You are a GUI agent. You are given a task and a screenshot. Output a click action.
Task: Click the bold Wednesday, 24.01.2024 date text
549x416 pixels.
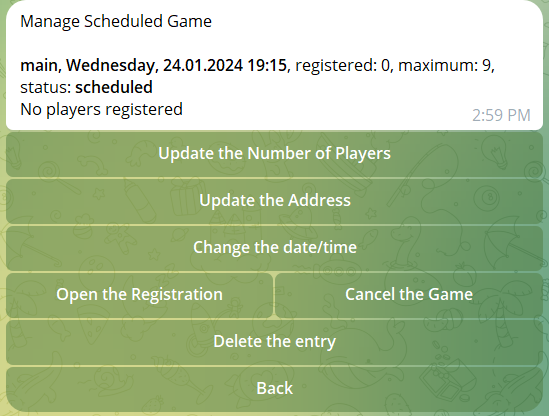pyautogui.click(x=155, y=65)
